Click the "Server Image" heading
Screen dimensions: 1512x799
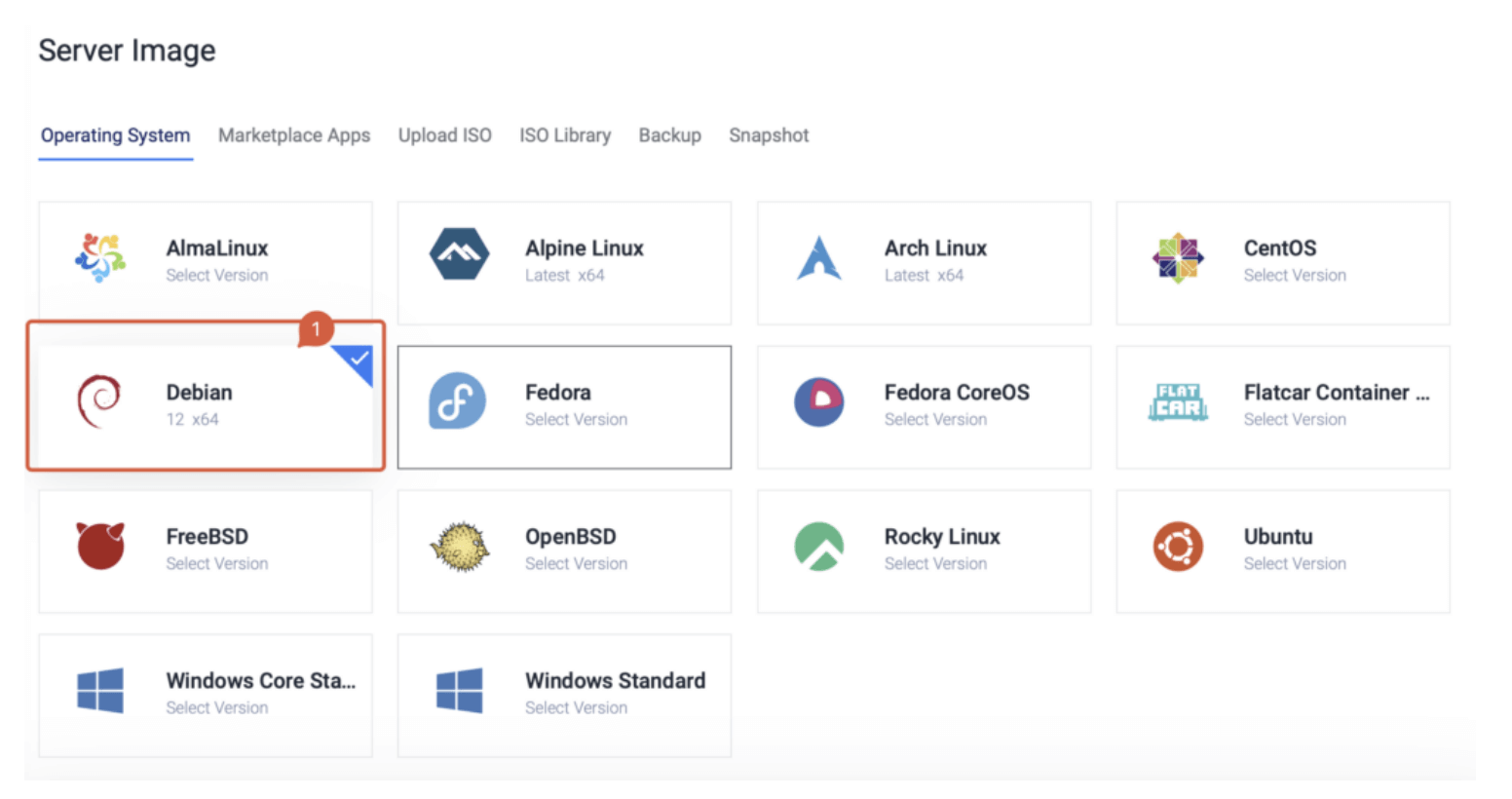[127, 51]
